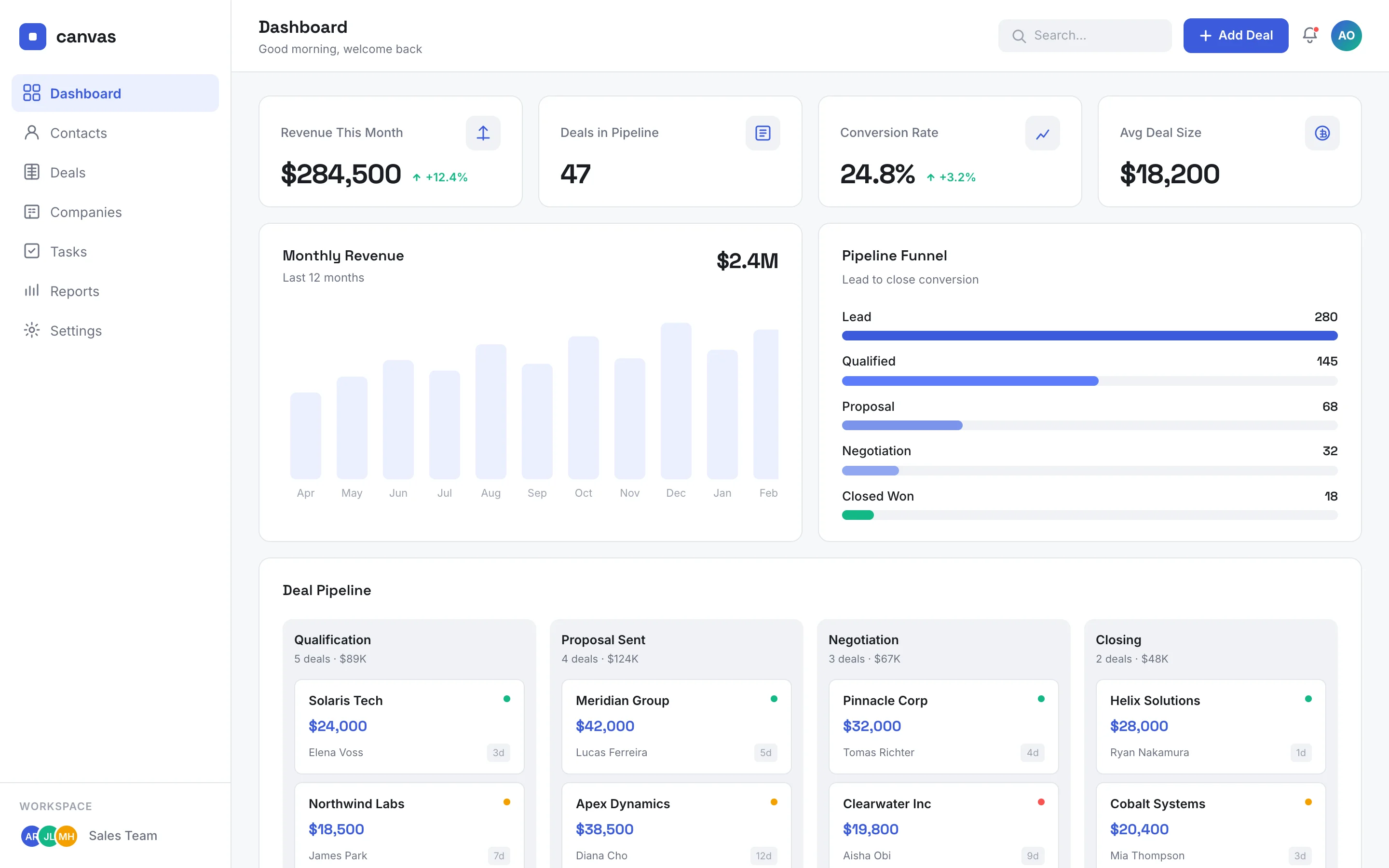Click the Dashboard grid icon in sidebar

point(31,93)
